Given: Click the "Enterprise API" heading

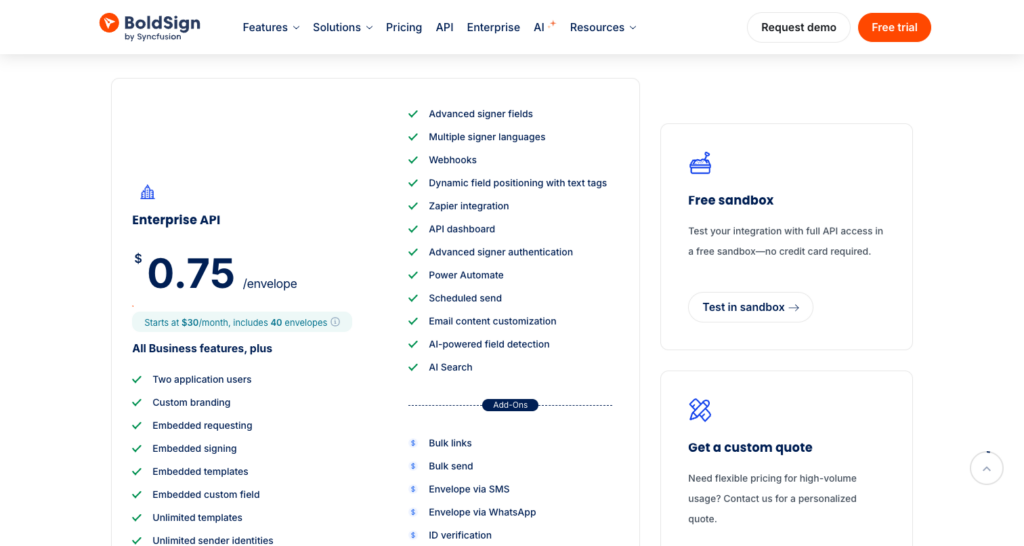Looking at the screenshot, I should click(x=176, y=220).
